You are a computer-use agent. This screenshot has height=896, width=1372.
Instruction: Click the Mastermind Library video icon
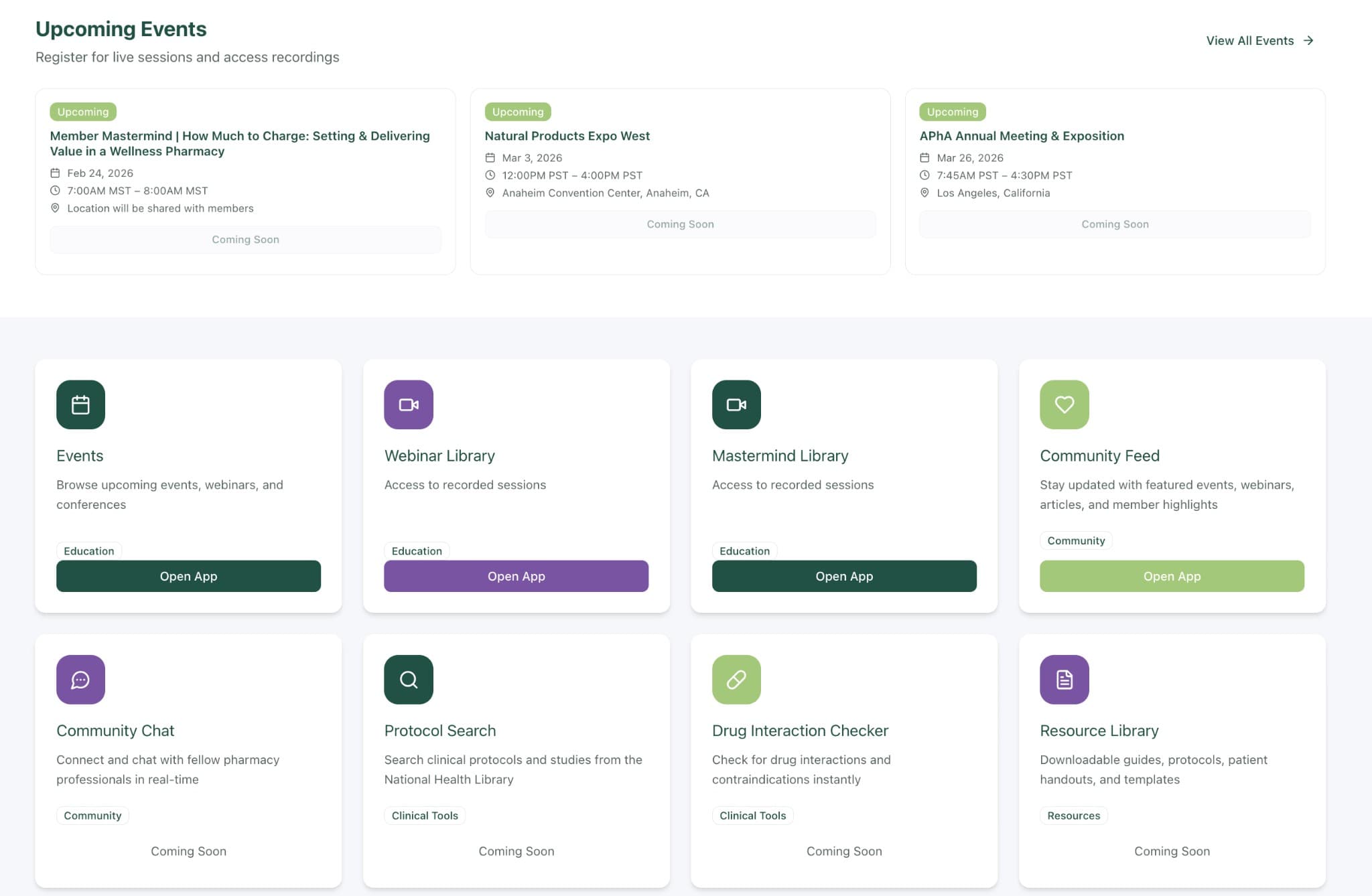coord(736,404)
